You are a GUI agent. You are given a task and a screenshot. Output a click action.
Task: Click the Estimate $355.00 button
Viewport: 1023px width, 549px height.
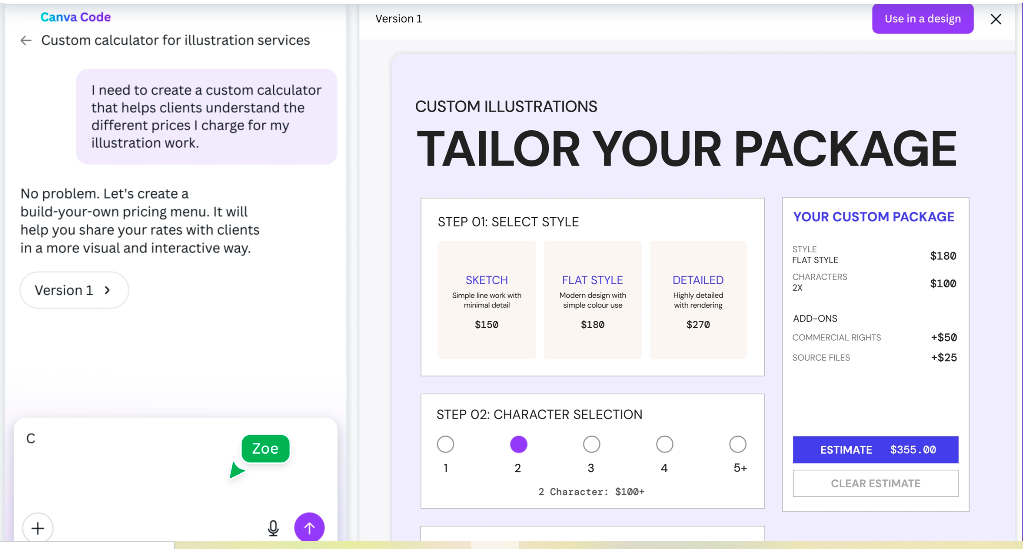(x=876, y=450)
